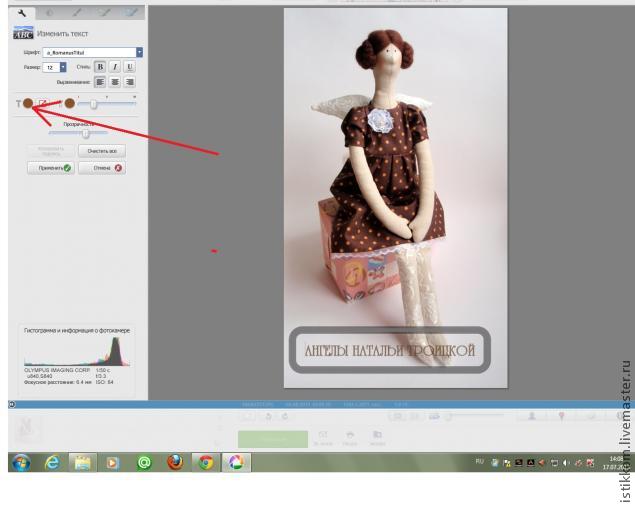Image resolution: width=635 pixels, height=508 pixels.
Task: Expand the font list arrow
Action: (x=139, y=52)
